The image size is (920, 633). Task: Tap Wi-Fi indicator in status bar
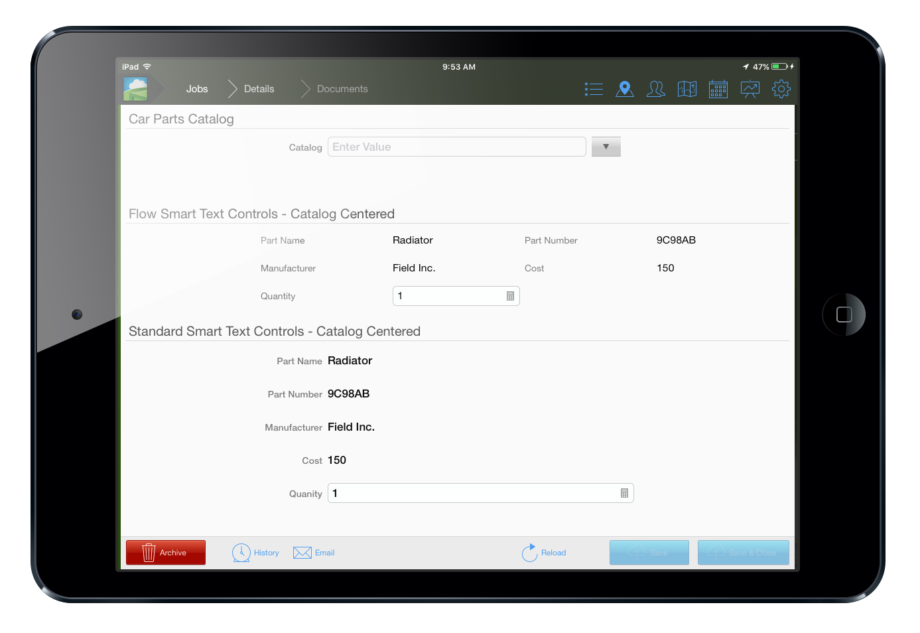click(147, 67)
